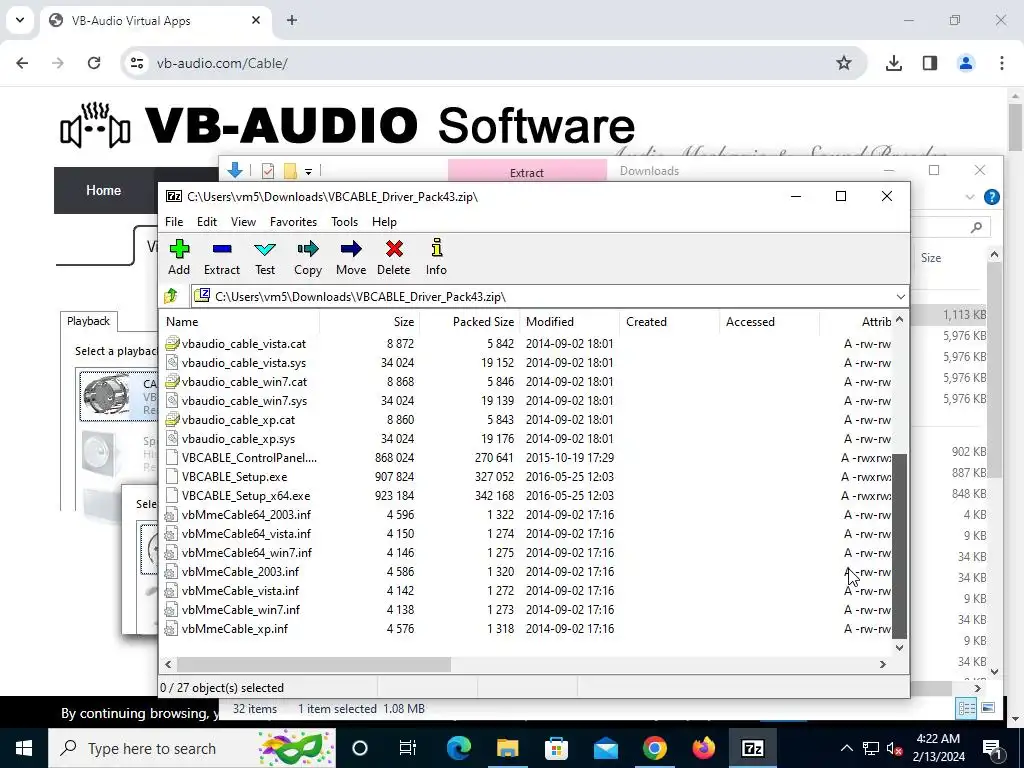This screenshot has height=768, width=1024.
Task: Bookmark this page with the star icon
Action: pyautogui.click(x=844, y=63)
